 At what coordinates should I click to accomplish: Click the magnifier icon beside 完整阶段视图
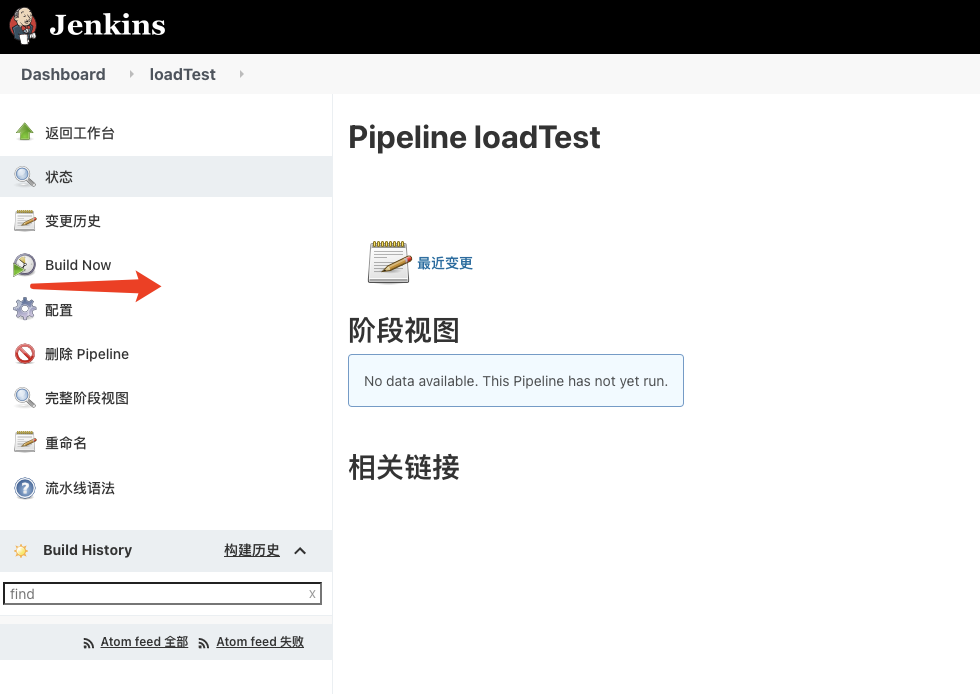click(25, 398)
